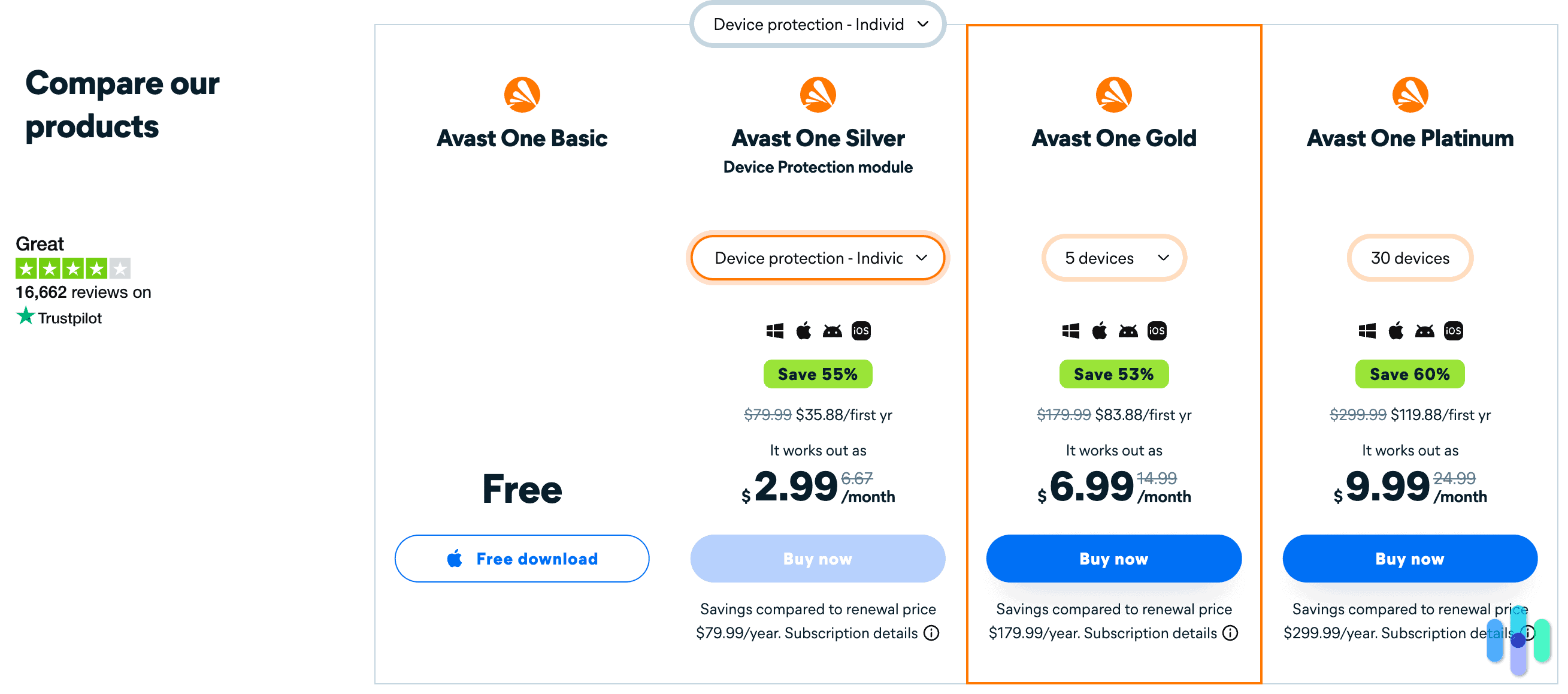The width and height of the screenshot is (1568, 694).
Task: Open the top Device protection dropdown
Action: pyautogui.click(x=818, y=25)
